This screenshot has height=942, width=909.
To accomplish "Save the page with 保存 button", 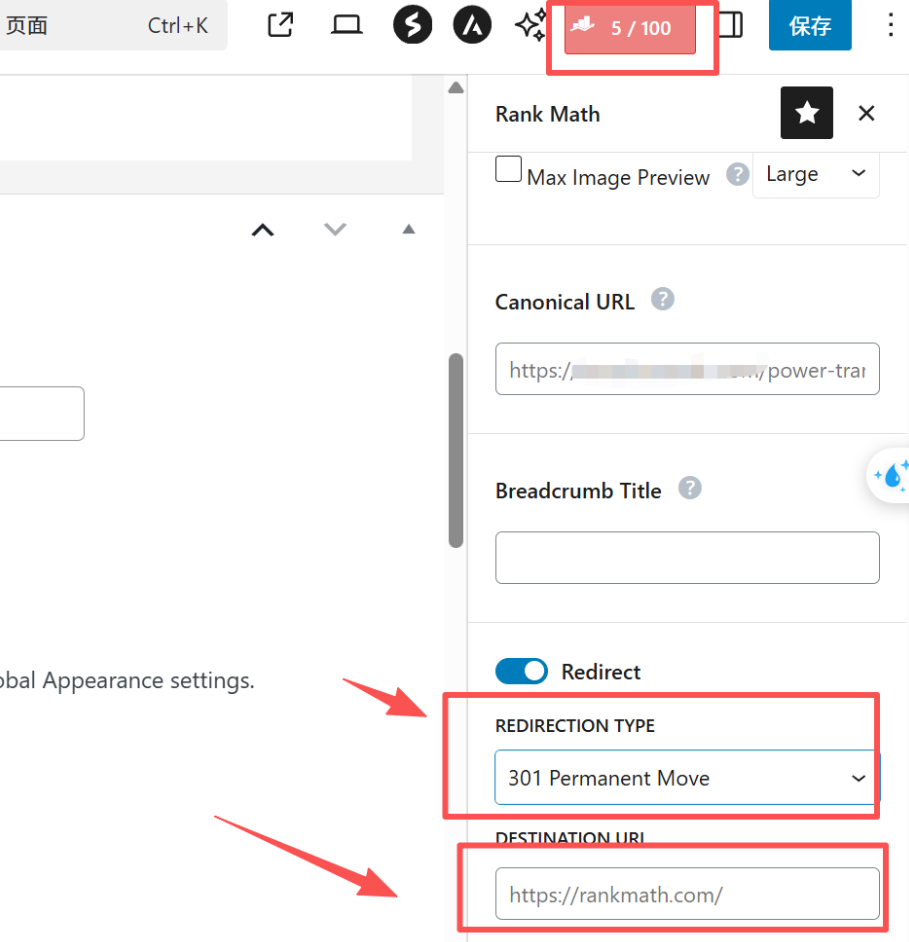I will (x=810, y=25).
